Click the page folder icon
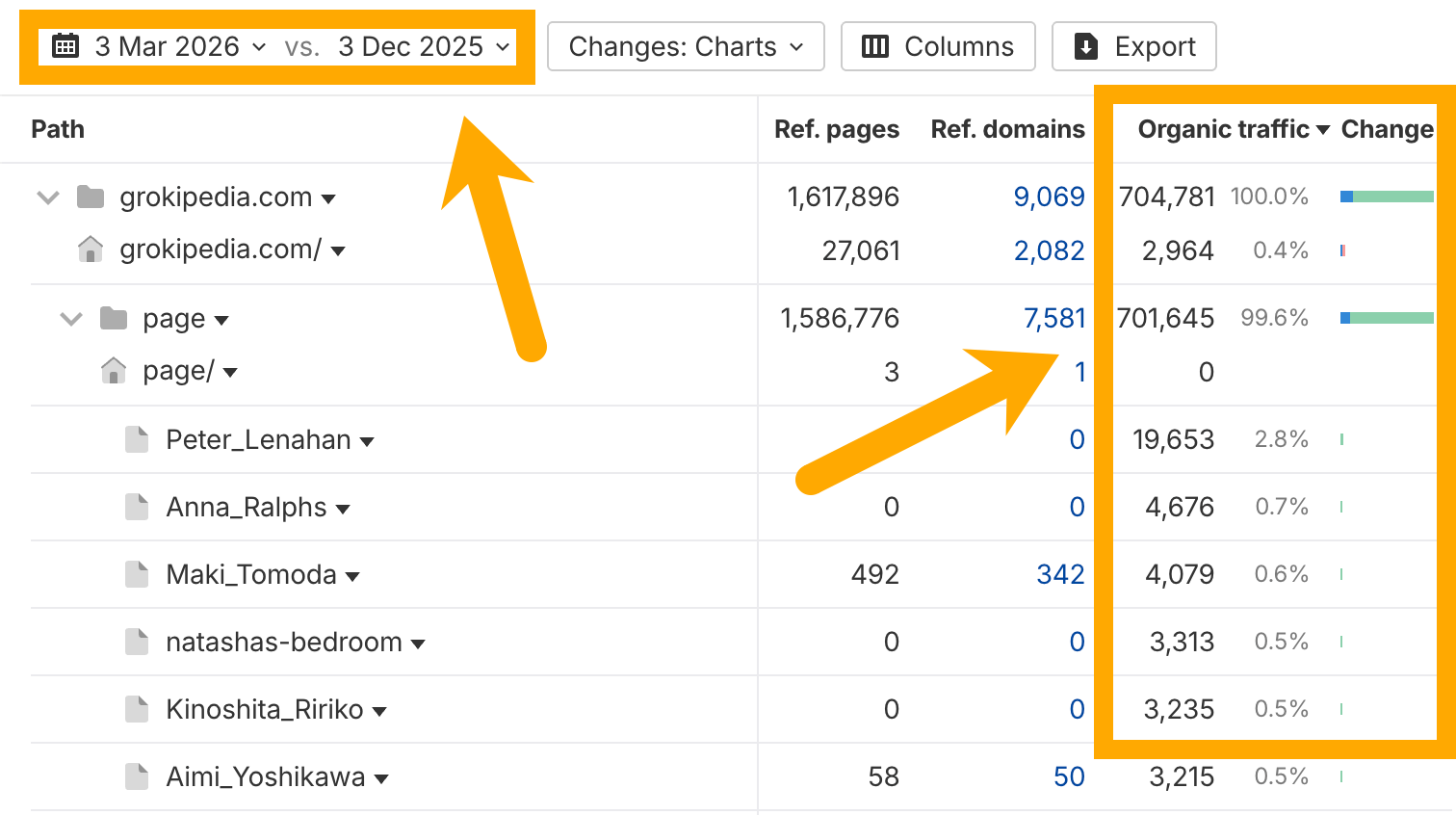The height and width of the screenshot is (815, 1456). [x=114, y=319]
